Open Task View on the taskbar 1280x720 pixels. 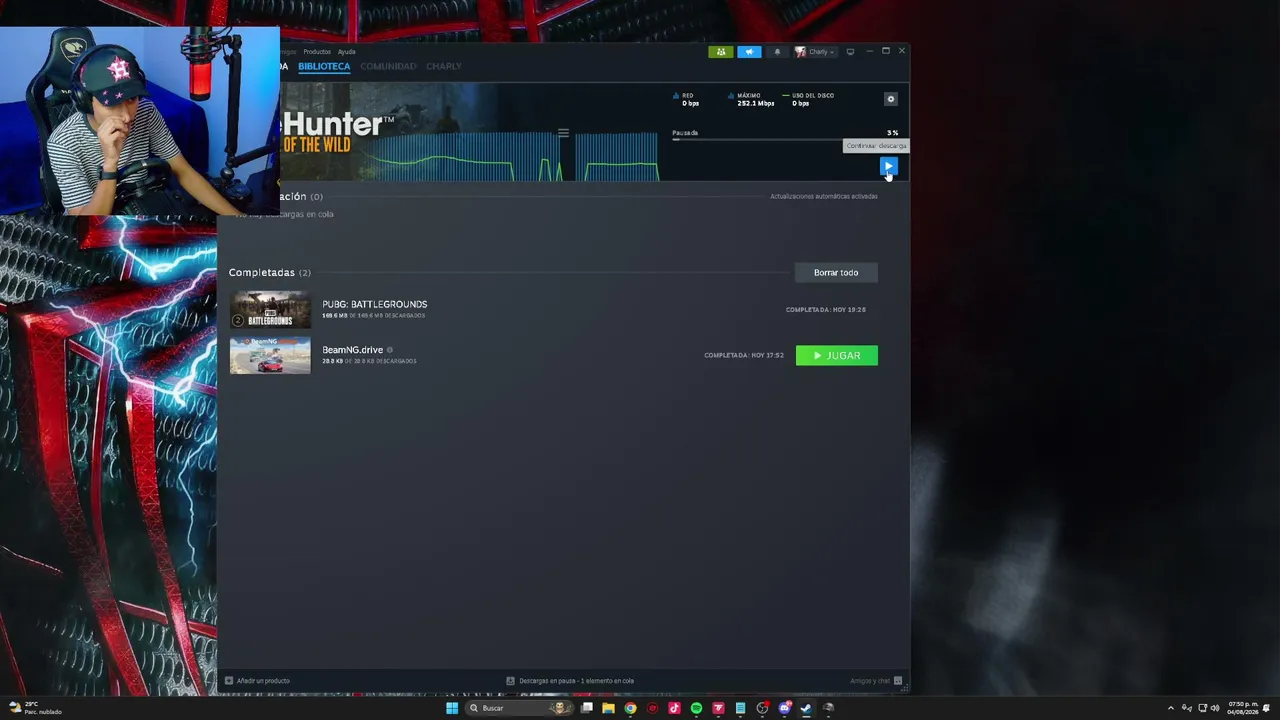click(587, 708)
